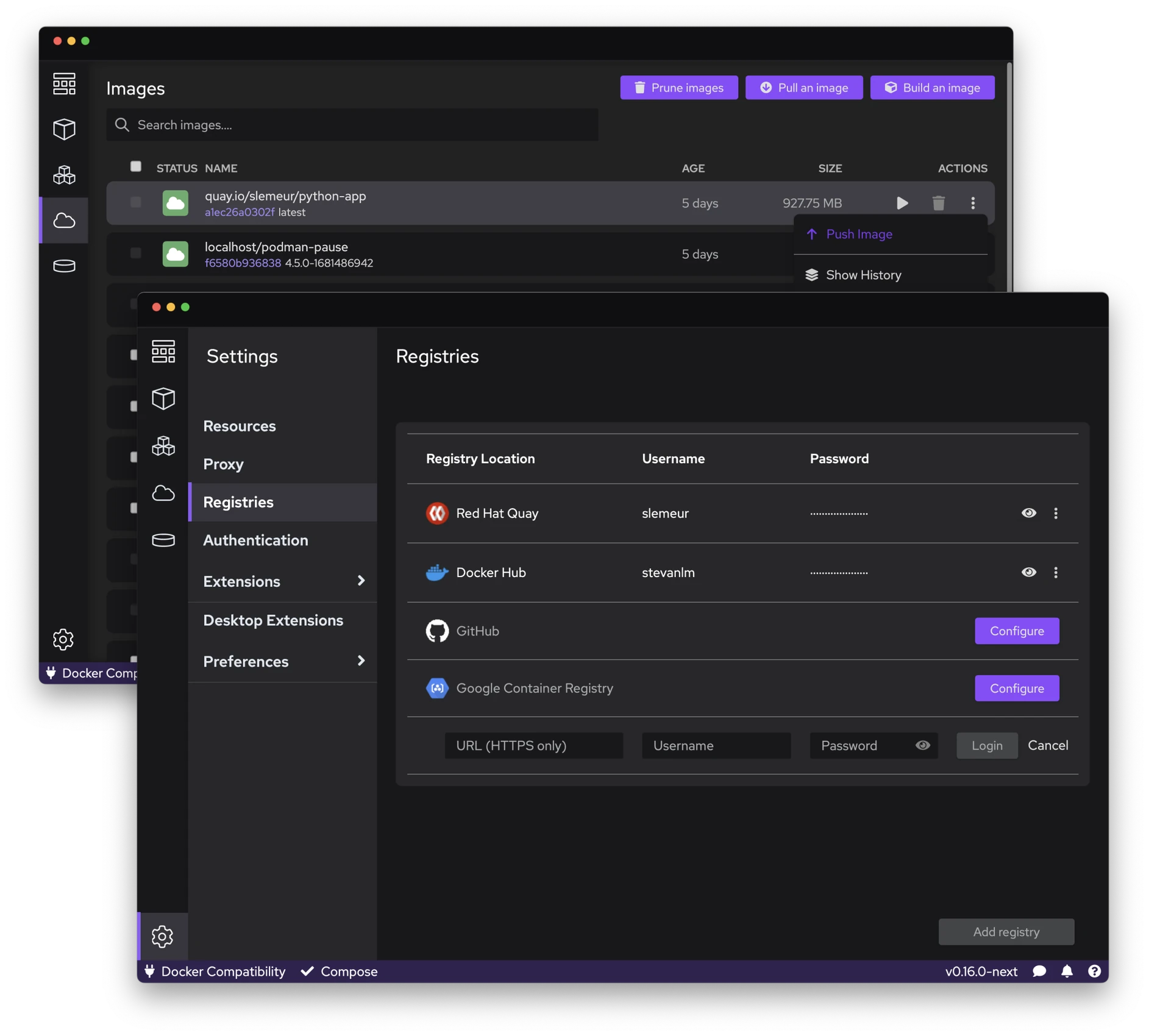Reveal the Docker Hub password
Image resolution: width=1149 pixels, height=1036 pixels.
pos(1028,572)
